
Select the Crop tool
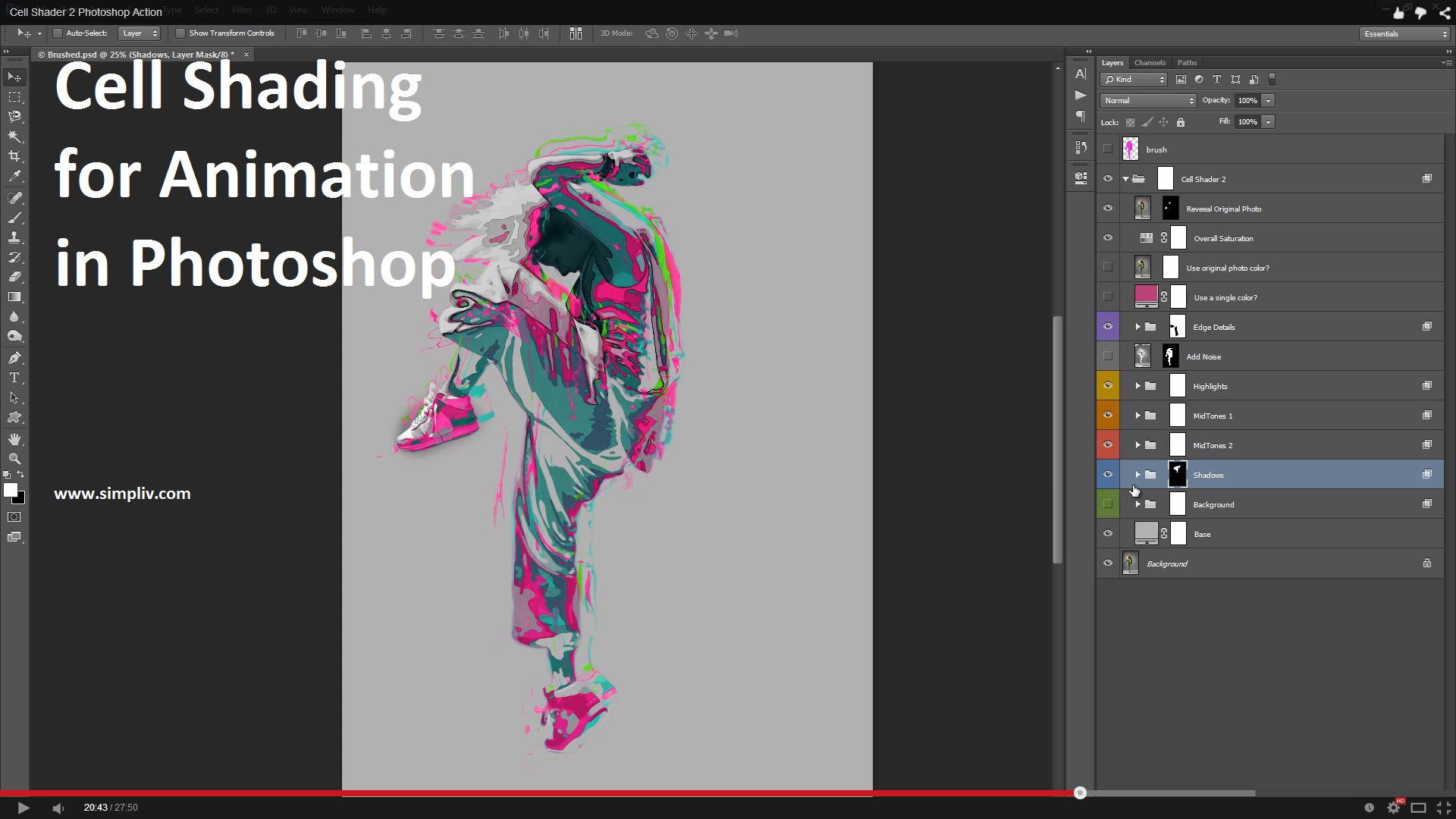click(14, 156)
